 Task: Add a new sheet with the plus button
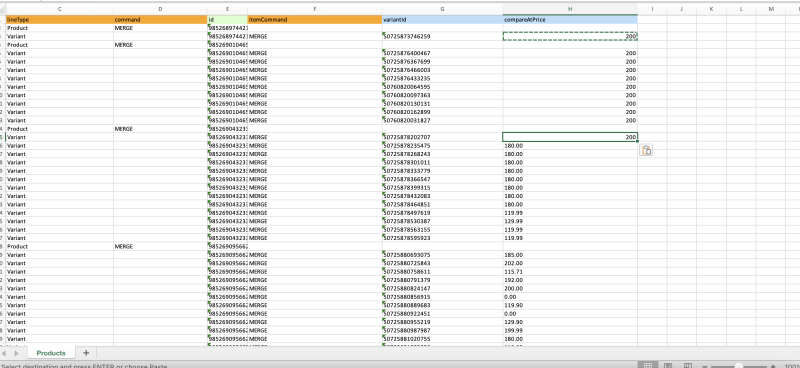pyautogui.click(x=86, y=353)
